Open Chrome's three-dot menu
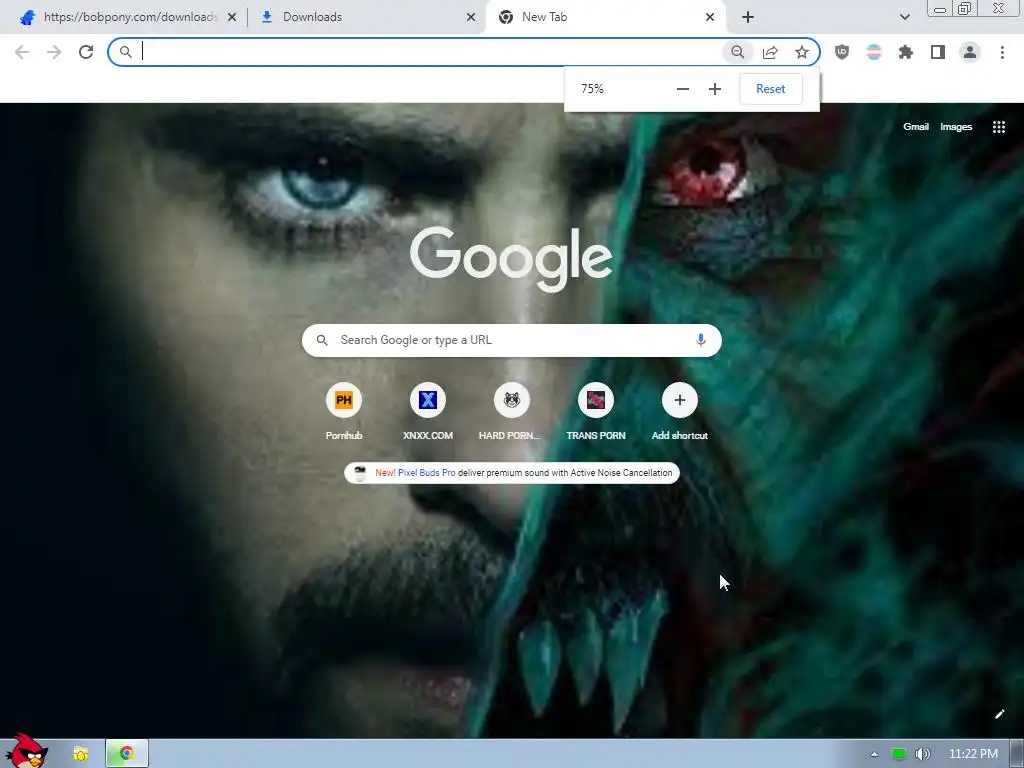The height and width of the screenshot is (768, 1024). click(x=1002, y=52)
